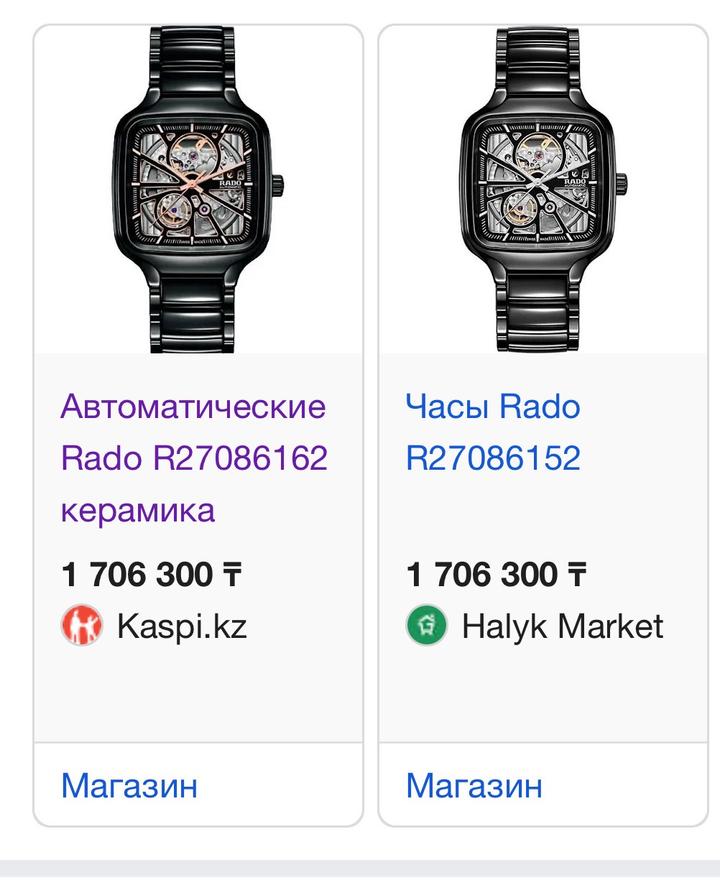
Task: Click Магазин link under Halyk Market card
Action: coord(474,785)
